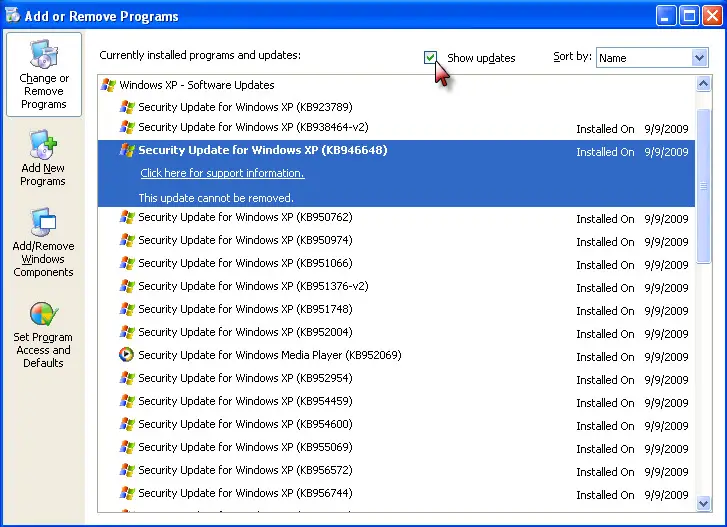The image size is (727, 527).
Task: Click the vertical scrollbar thumb
Action: pyautogui.click(x=703, y=186)
